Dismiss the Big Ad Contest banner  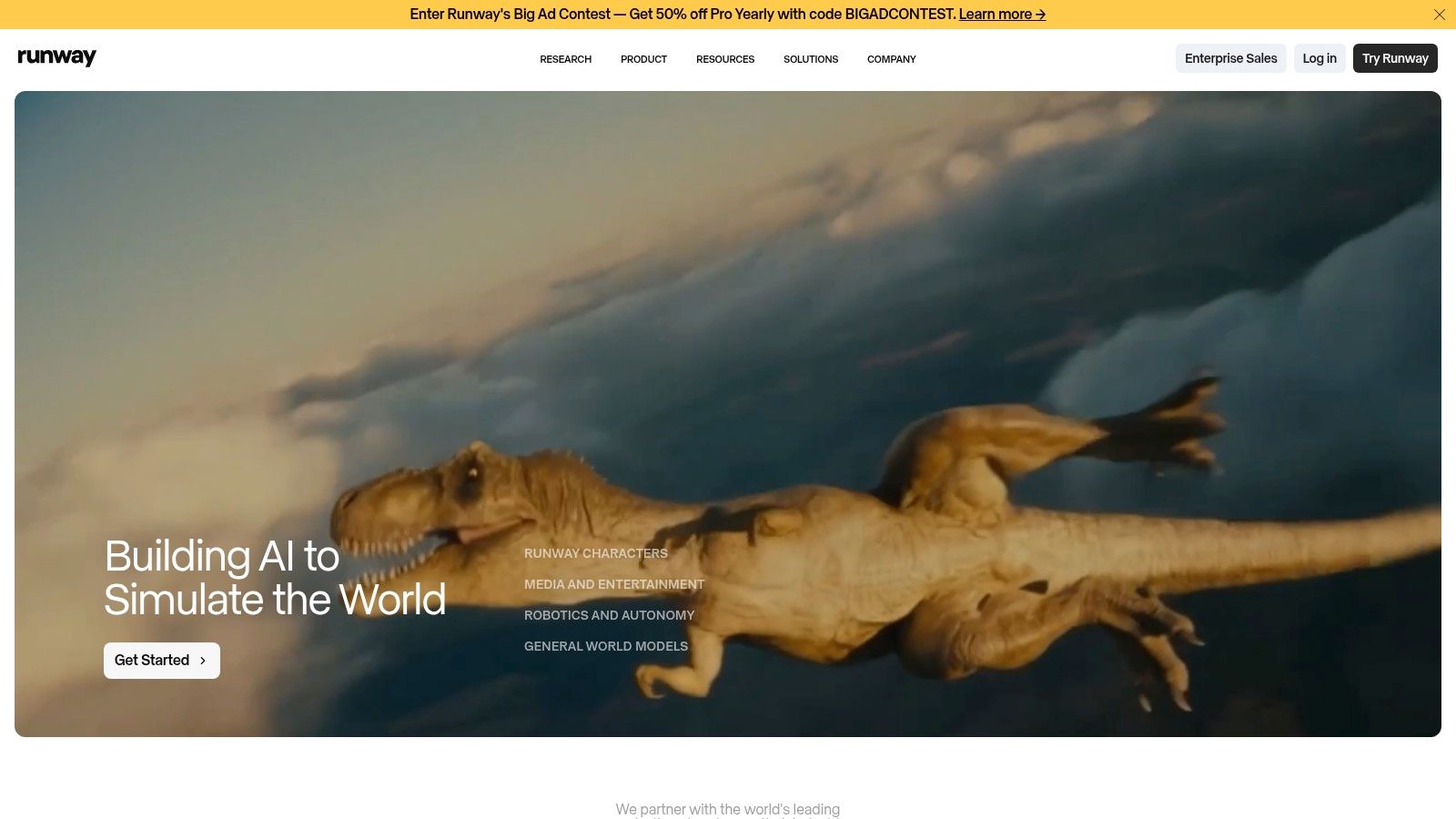(x=1439, y=15)
